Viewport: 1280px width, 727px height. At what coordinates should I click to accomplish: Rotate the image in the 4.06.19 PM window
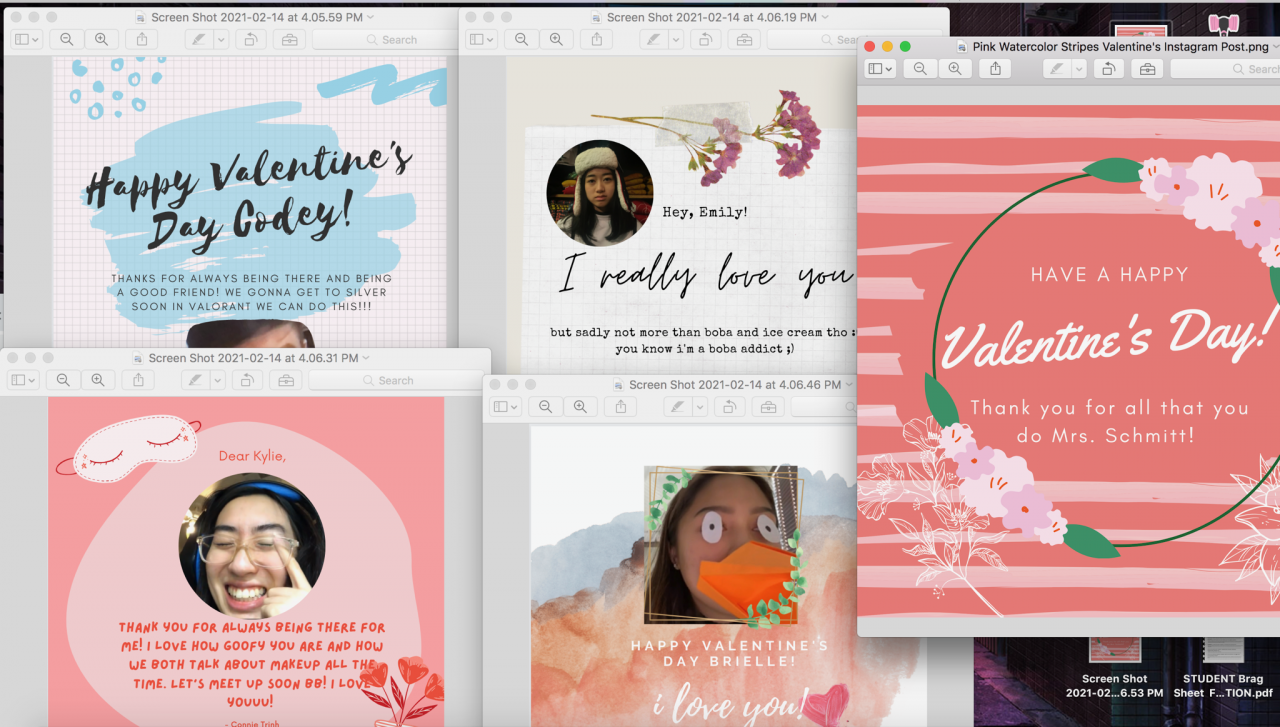(x=705, y=40)
